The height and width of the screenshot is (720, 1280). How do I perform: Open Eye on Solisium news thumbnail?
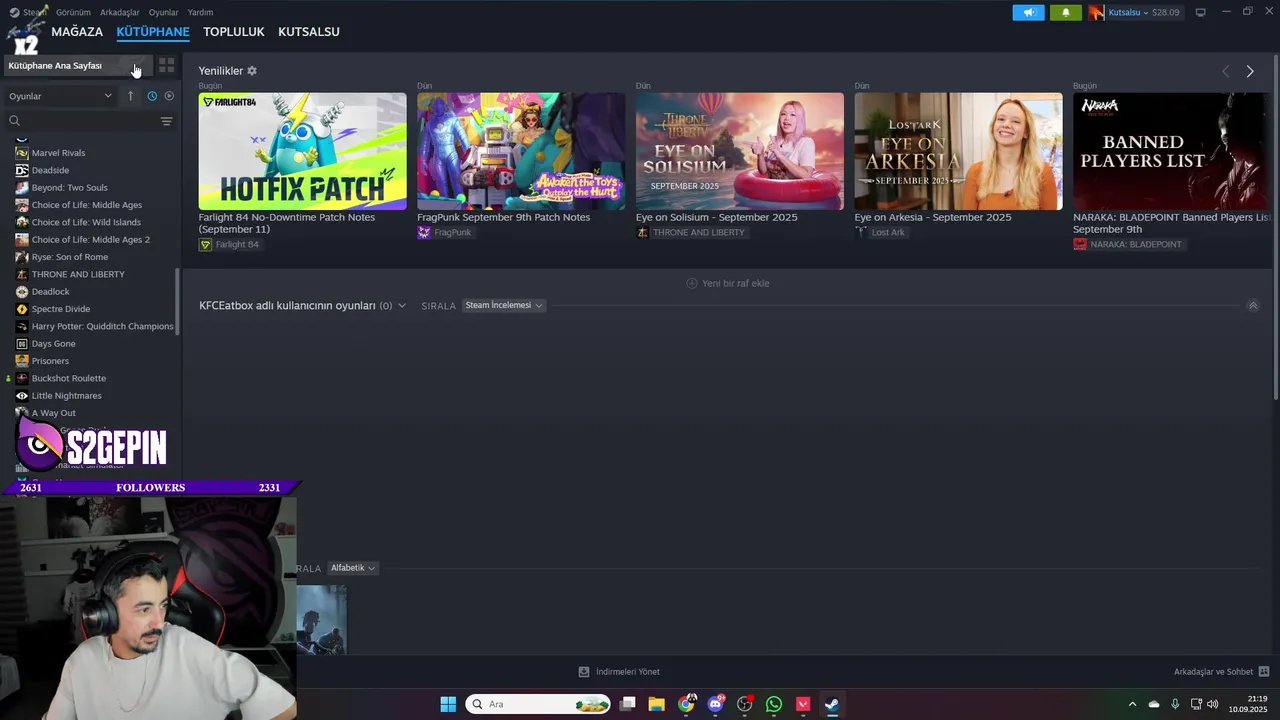click(x=740, y=151)
